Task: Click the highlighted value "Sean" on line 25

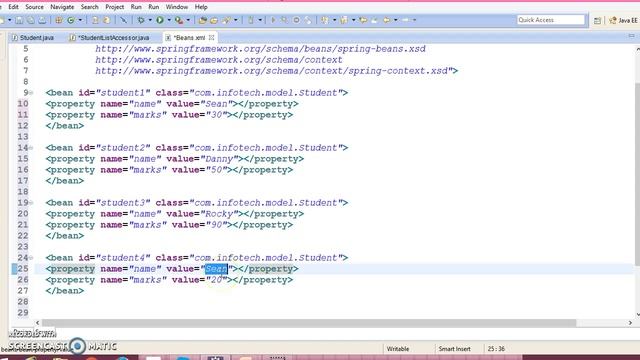Action: [216, 269]
